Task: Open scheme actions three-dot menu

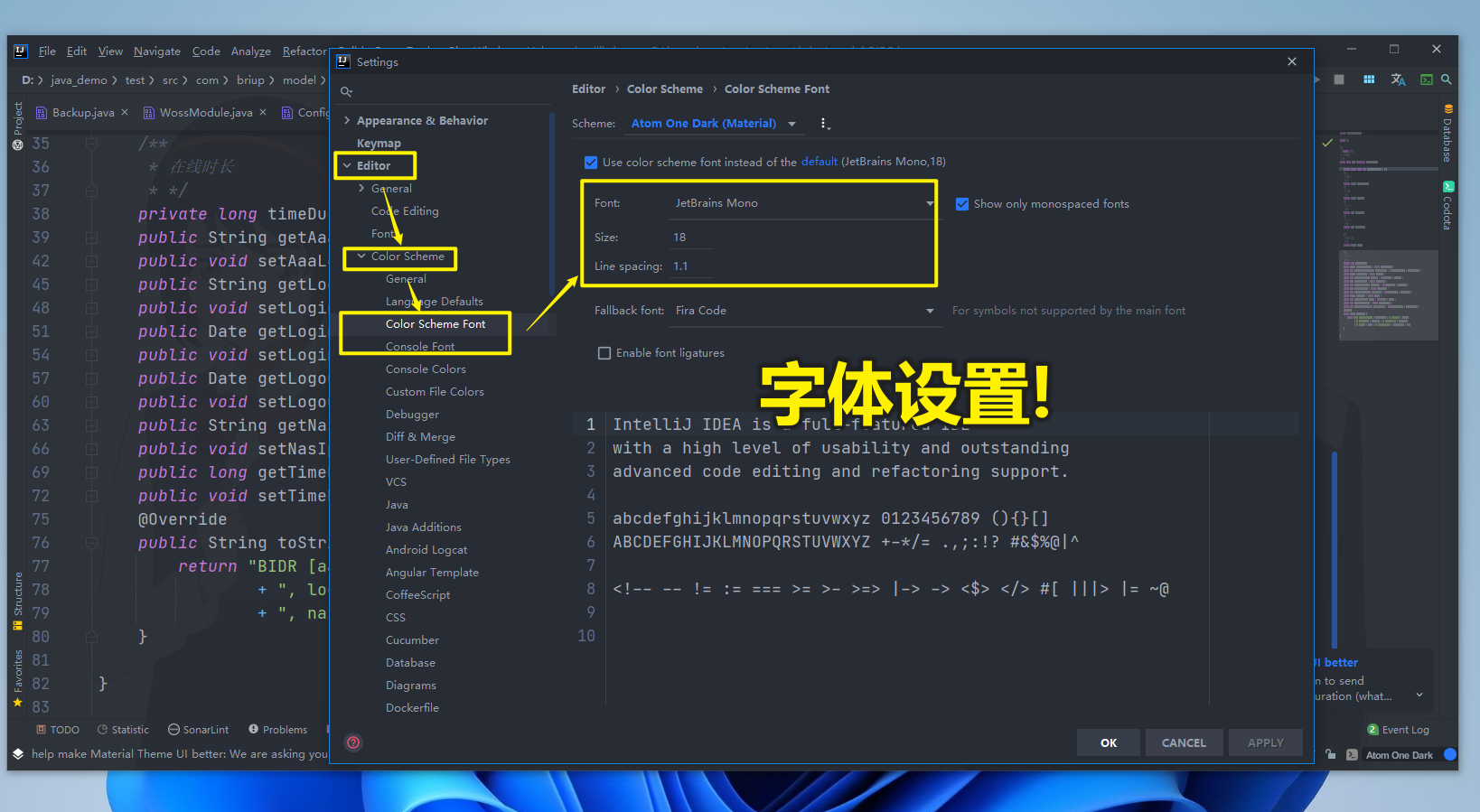Action: point(824,124)
